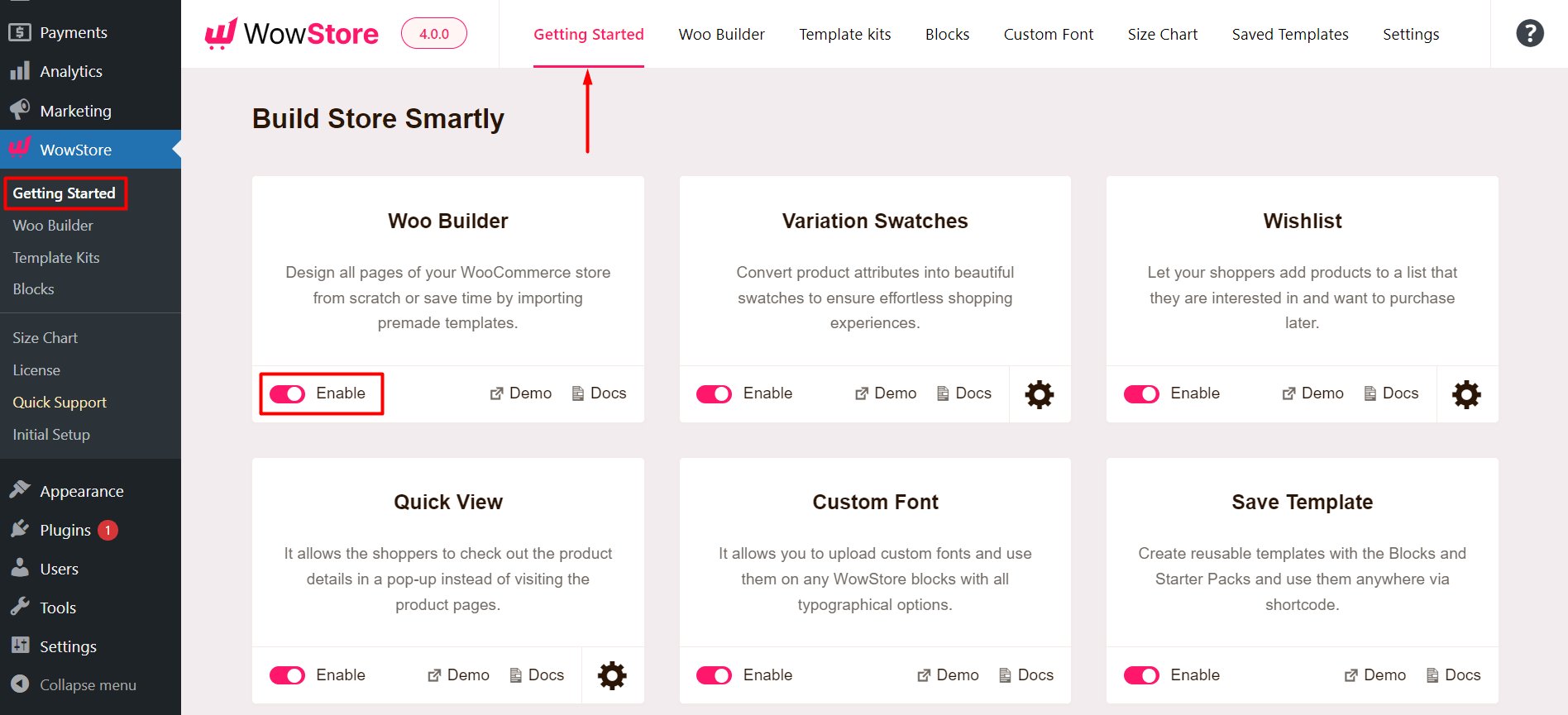Select Woo Builder in sidebar submenu
This screenshot has height=715, width=1568.
tap(53, 226)
